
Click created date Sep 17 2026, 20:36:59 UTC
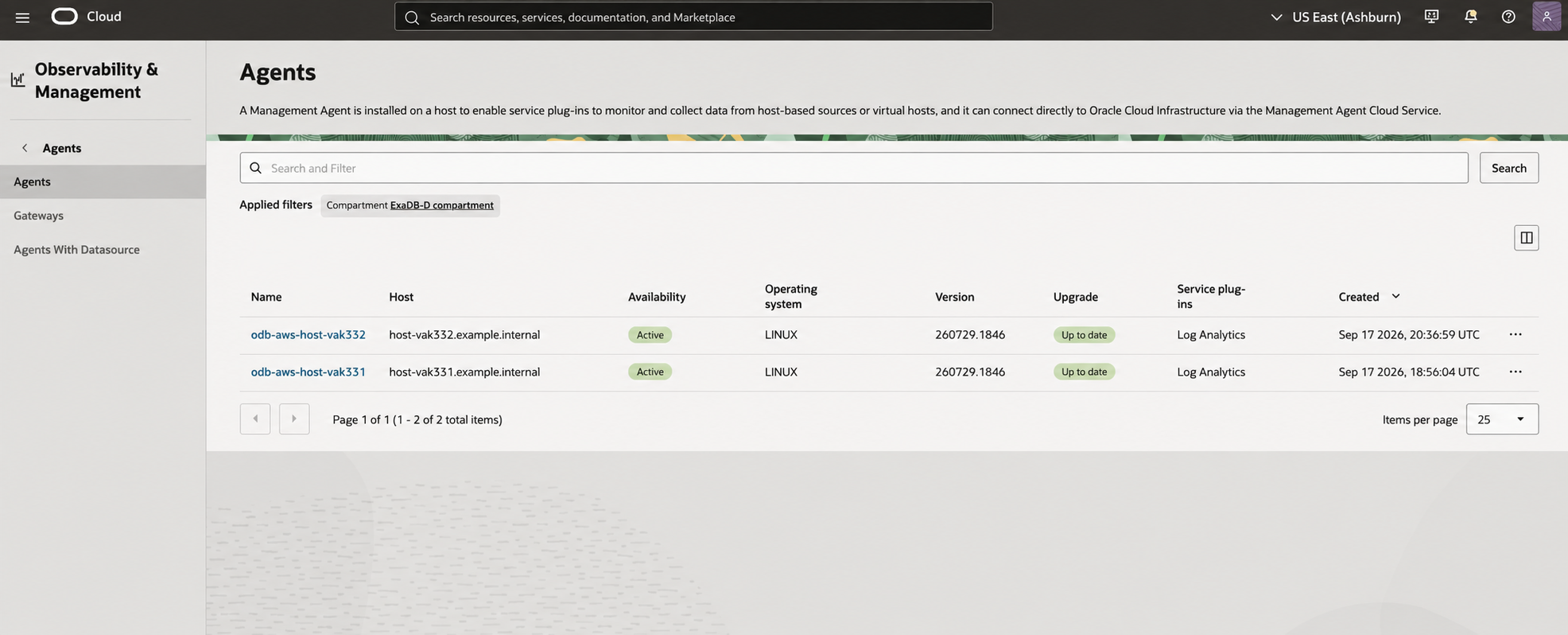[1408, 334]
